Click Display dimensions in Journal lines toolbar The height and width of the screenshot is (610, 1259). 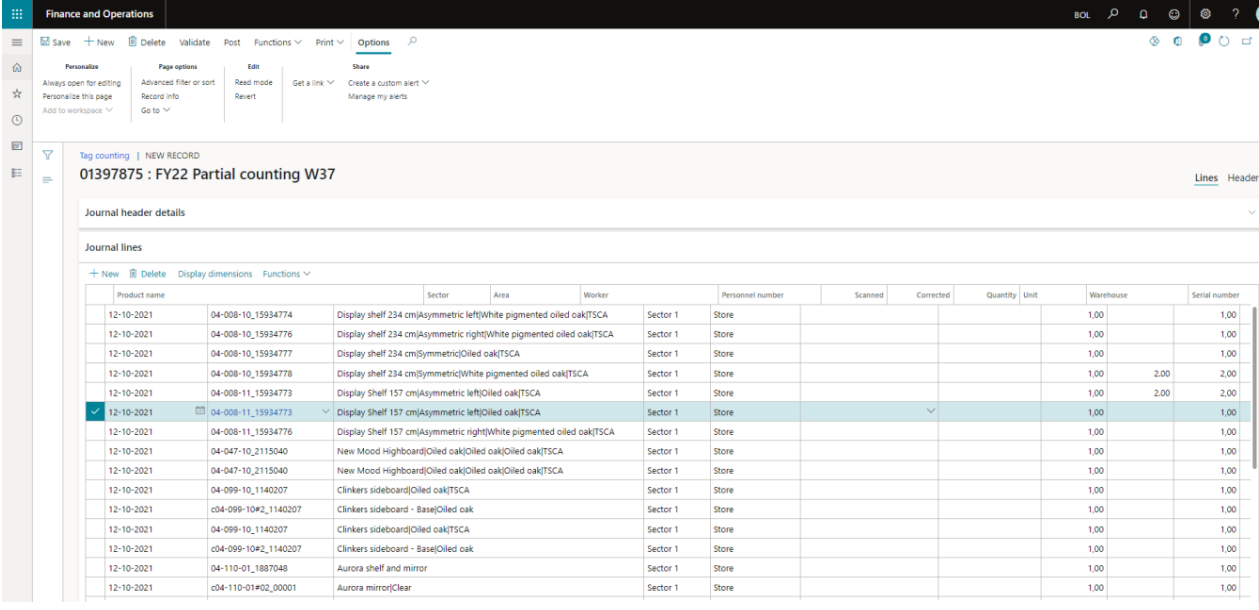point(216,274)
